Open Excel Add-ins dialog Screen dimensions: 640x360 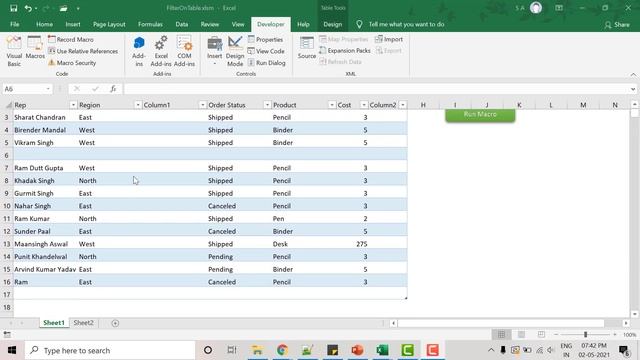161,51
